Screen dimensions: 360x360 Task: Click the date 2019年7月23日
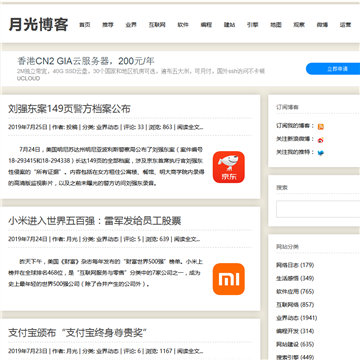28,351
